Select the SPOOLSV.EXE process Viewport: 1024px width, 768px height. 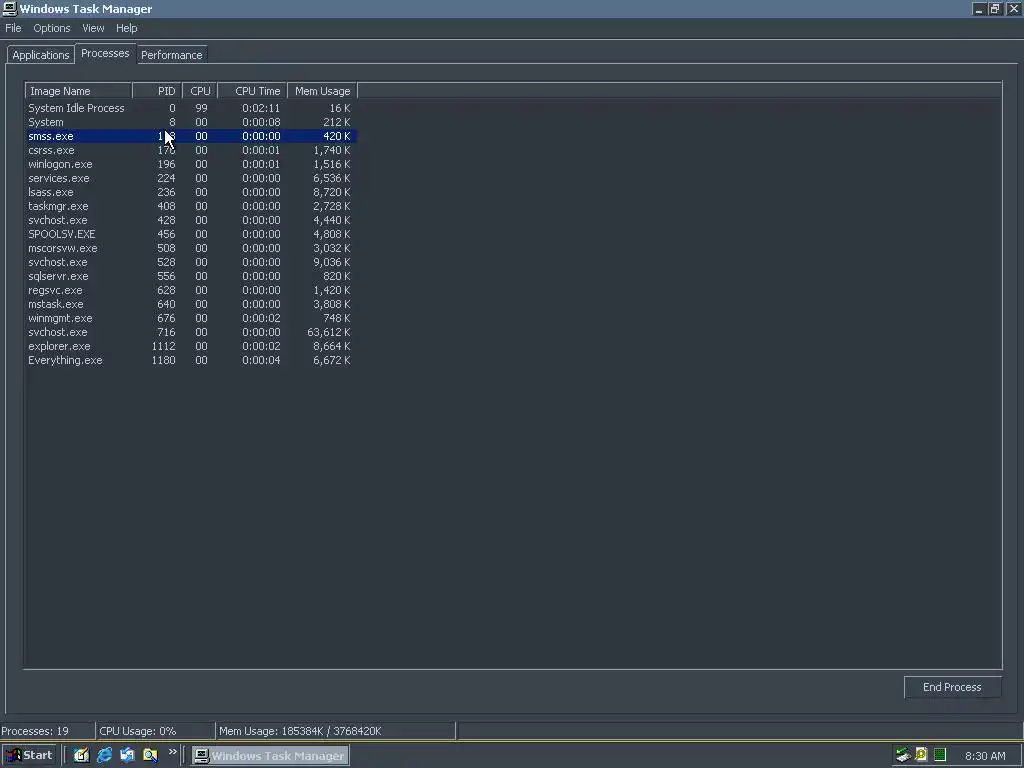pyautogui.click(x=191, y=234)
